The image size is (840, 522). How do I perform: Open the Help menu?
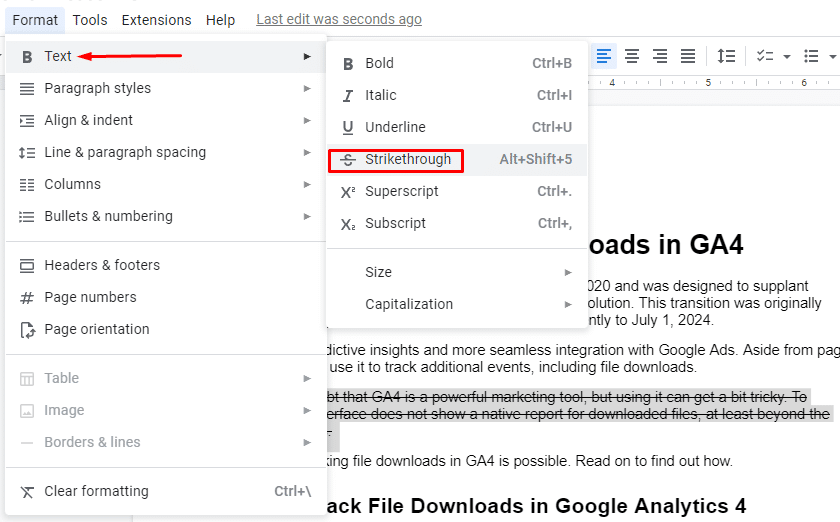click(x=220, y=20)
